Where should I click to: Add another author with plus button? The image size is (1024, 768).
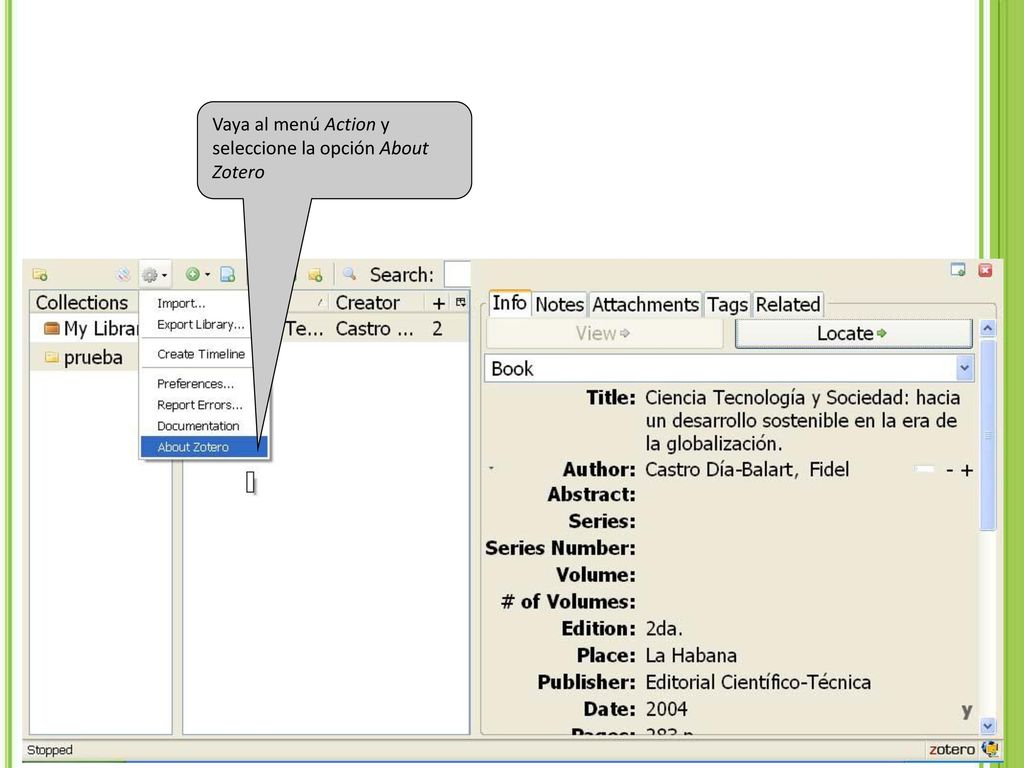(967, 470)
